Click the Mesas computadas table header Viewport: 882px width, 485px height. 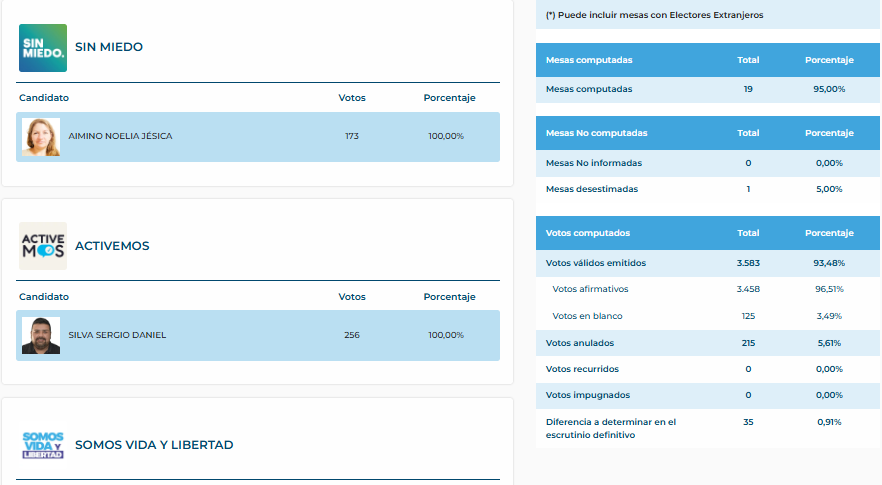[708, 60]
